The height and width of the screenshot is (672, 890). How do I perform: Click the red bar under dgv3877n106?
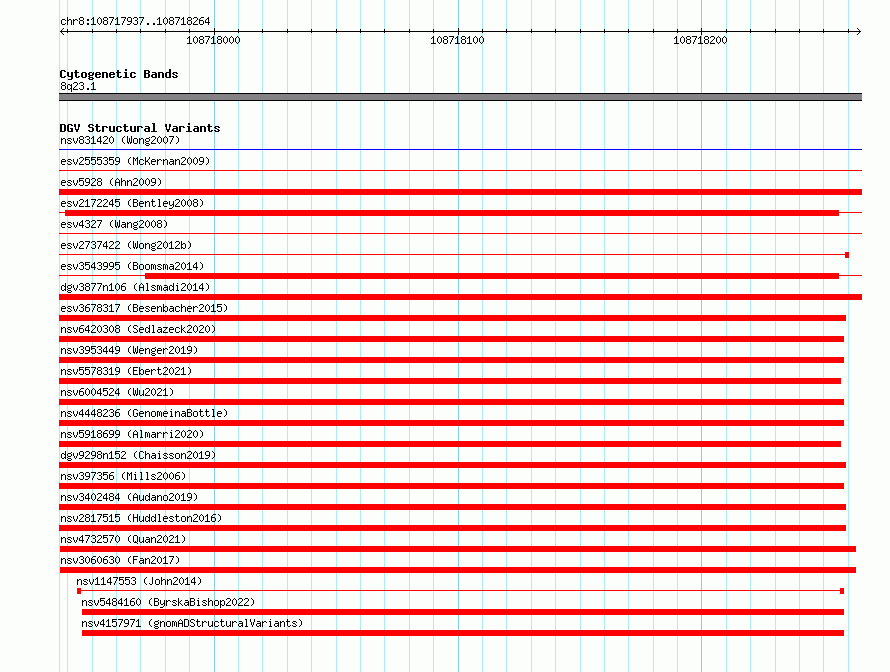460,297
